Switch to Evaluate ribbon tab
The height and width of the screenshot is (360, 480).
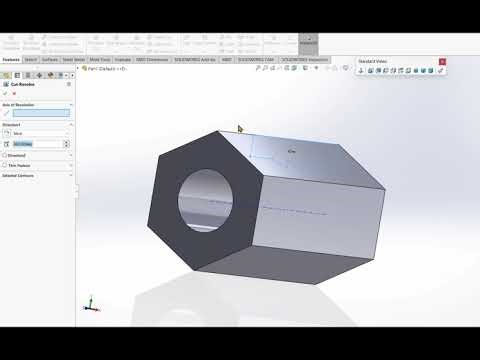point(123,60)
